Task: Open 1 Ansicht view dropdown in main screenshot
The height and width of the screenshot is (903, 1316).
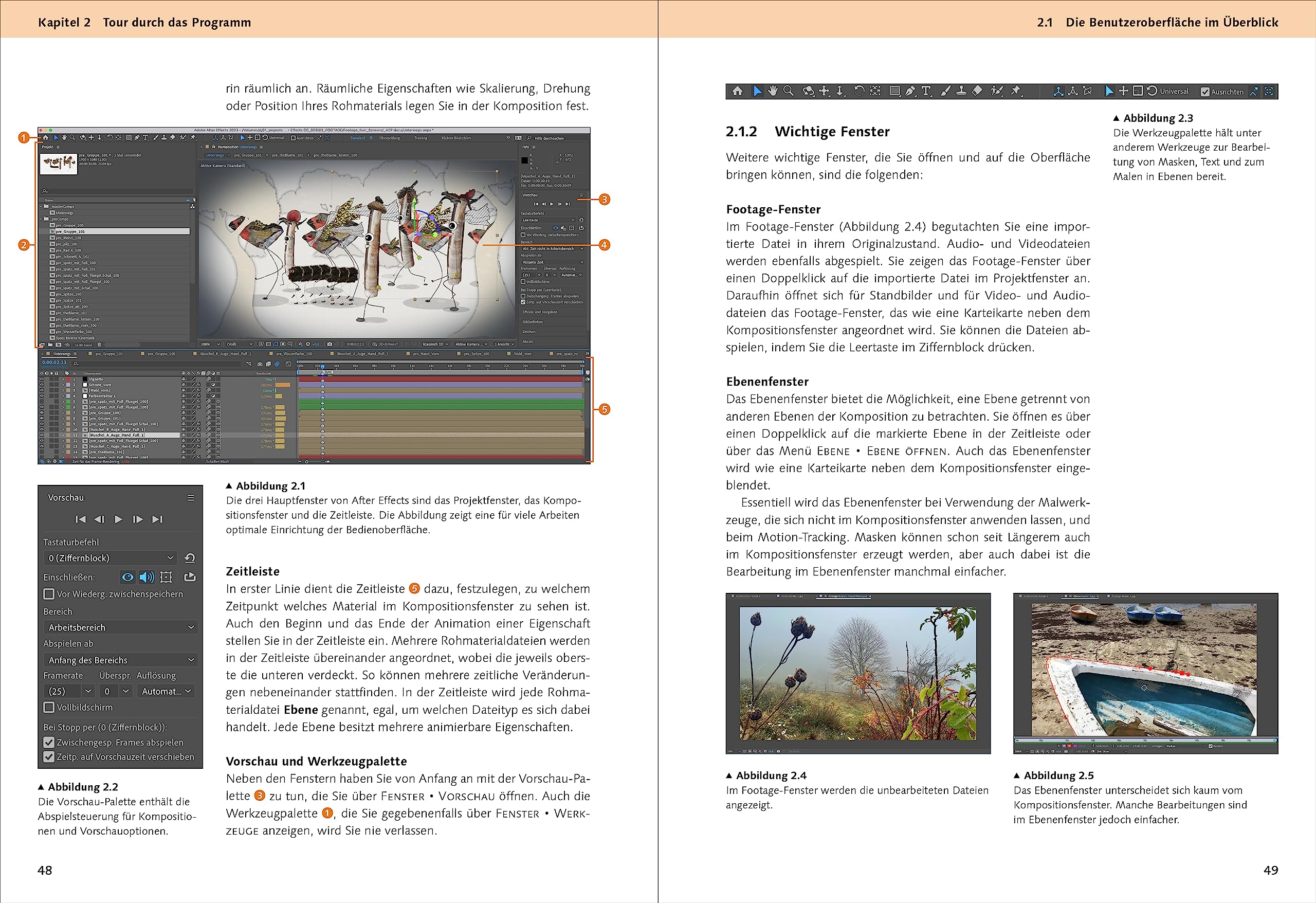Action: 505,345
